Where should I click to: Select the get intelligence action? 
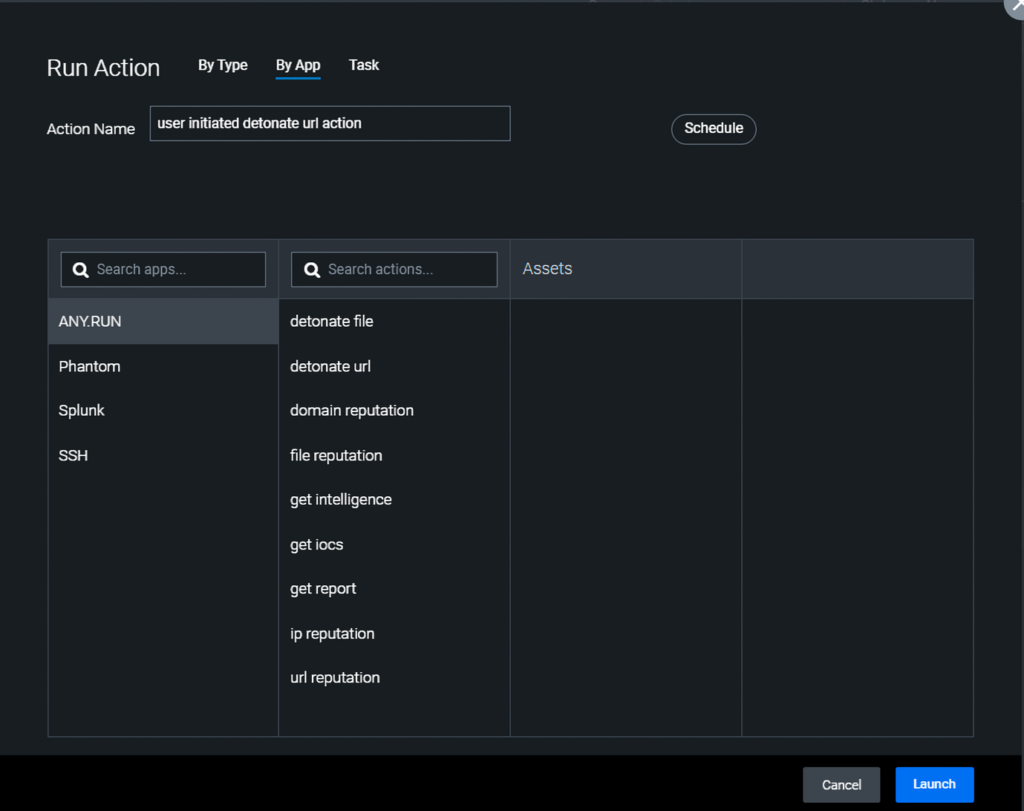click(340, 499)
